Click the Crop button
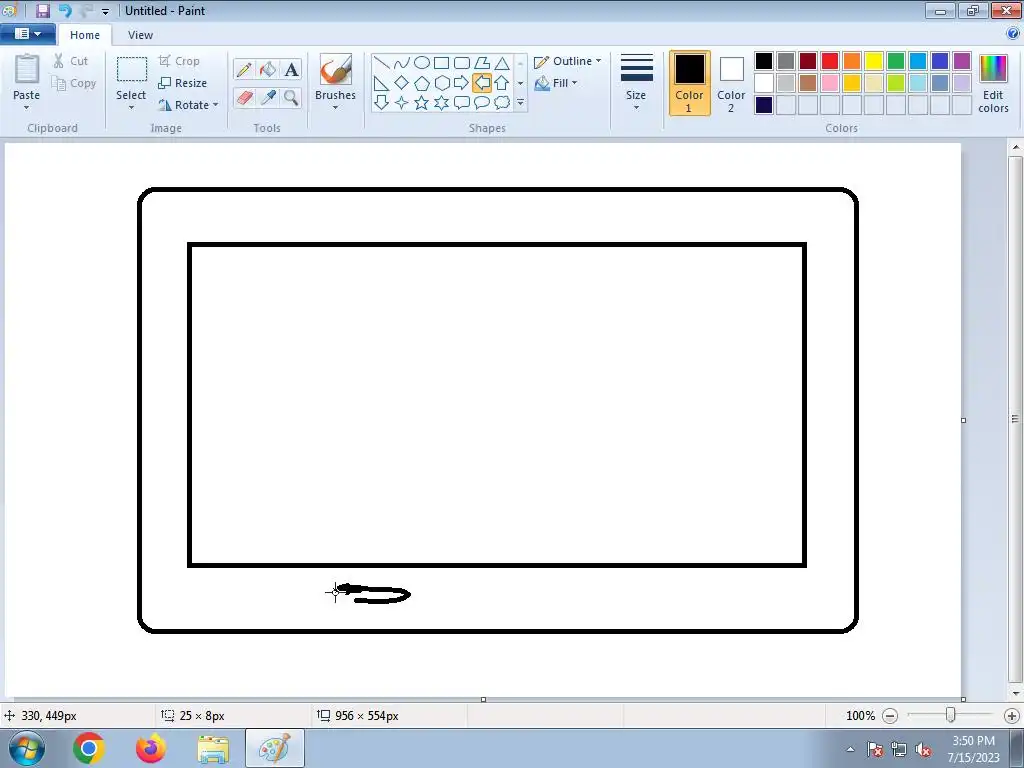 tap(179, 61)
